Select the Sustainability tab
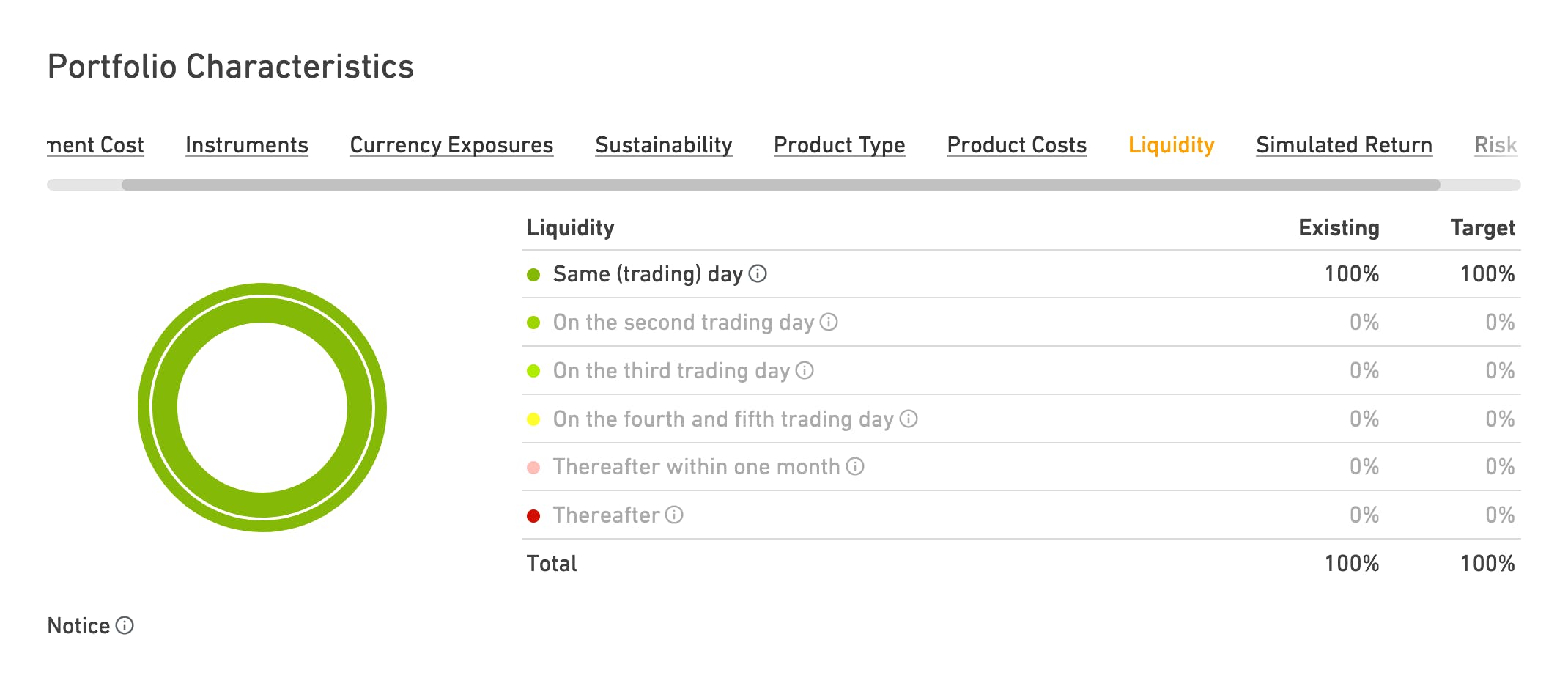1568x692 pixels. tap(664, 145)
